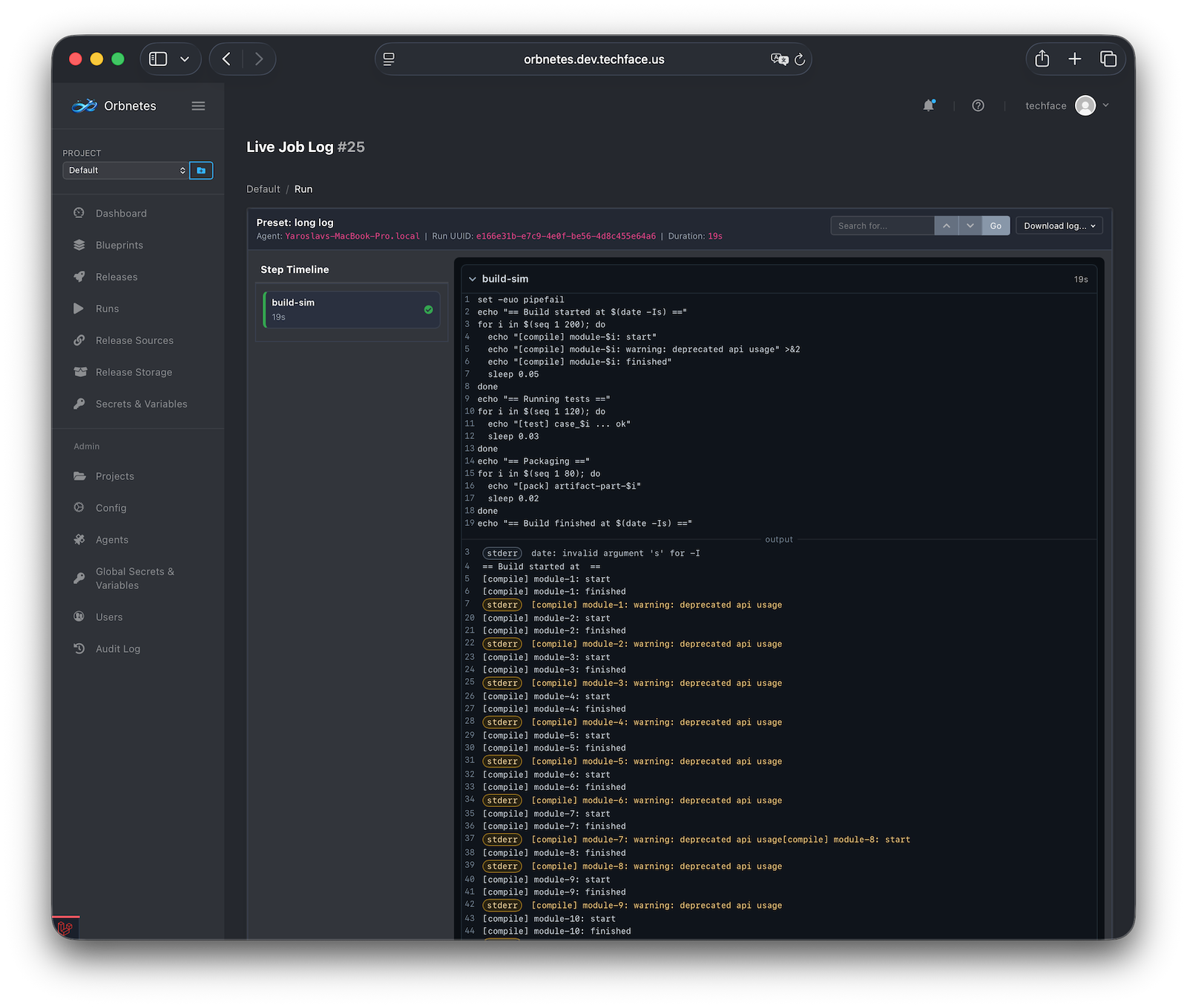Open the Default project dropdown
Screen dimensions: 1187x1008
tap(125, 171)
